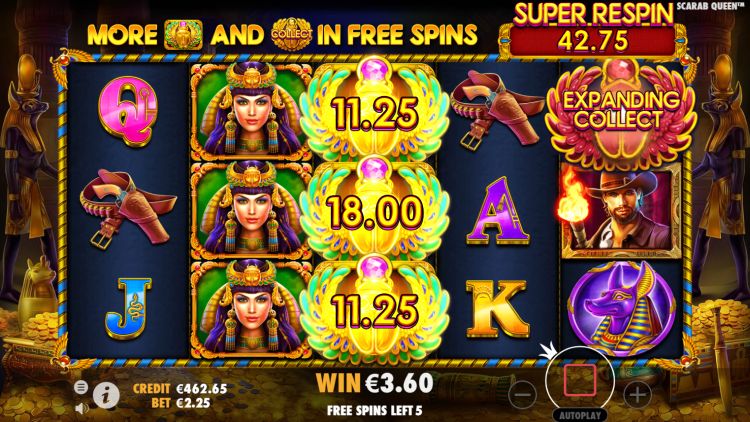Click the Super Respin 42.75 banner
The height and width of the screenshot is (422, 750).
pos(593,31)
